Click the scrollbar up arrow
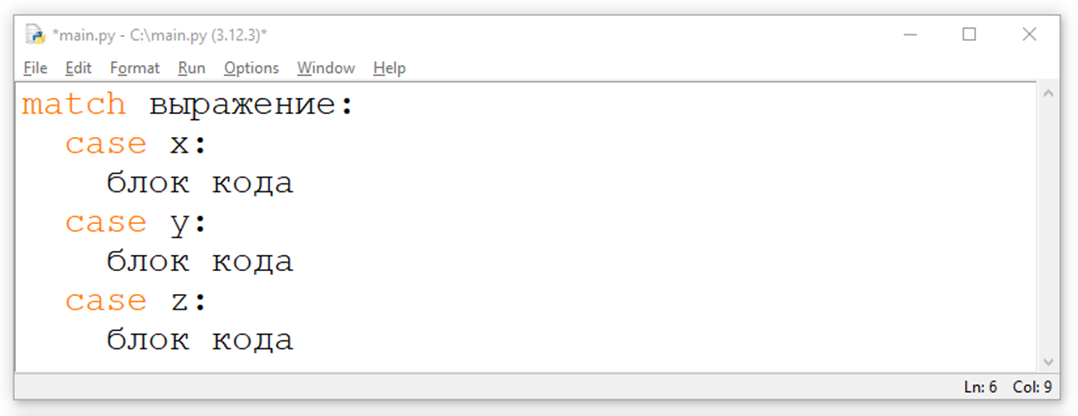Image resolution: width=1078 pixels, height=416 pixels. tap(1048, 93)
